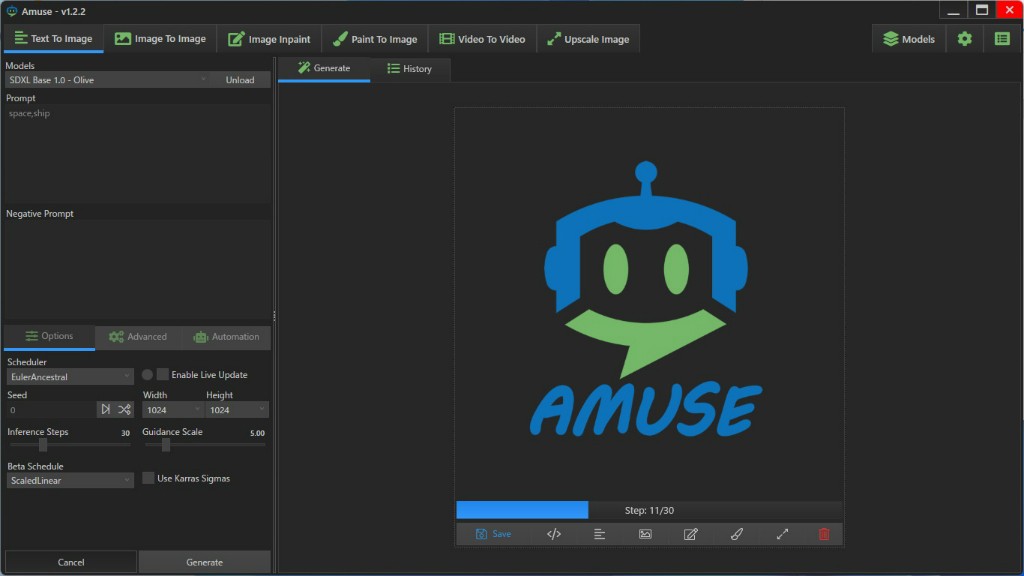Enable the Live Update checkbox
Screen dimensions: 1024x576
(163, 375)
